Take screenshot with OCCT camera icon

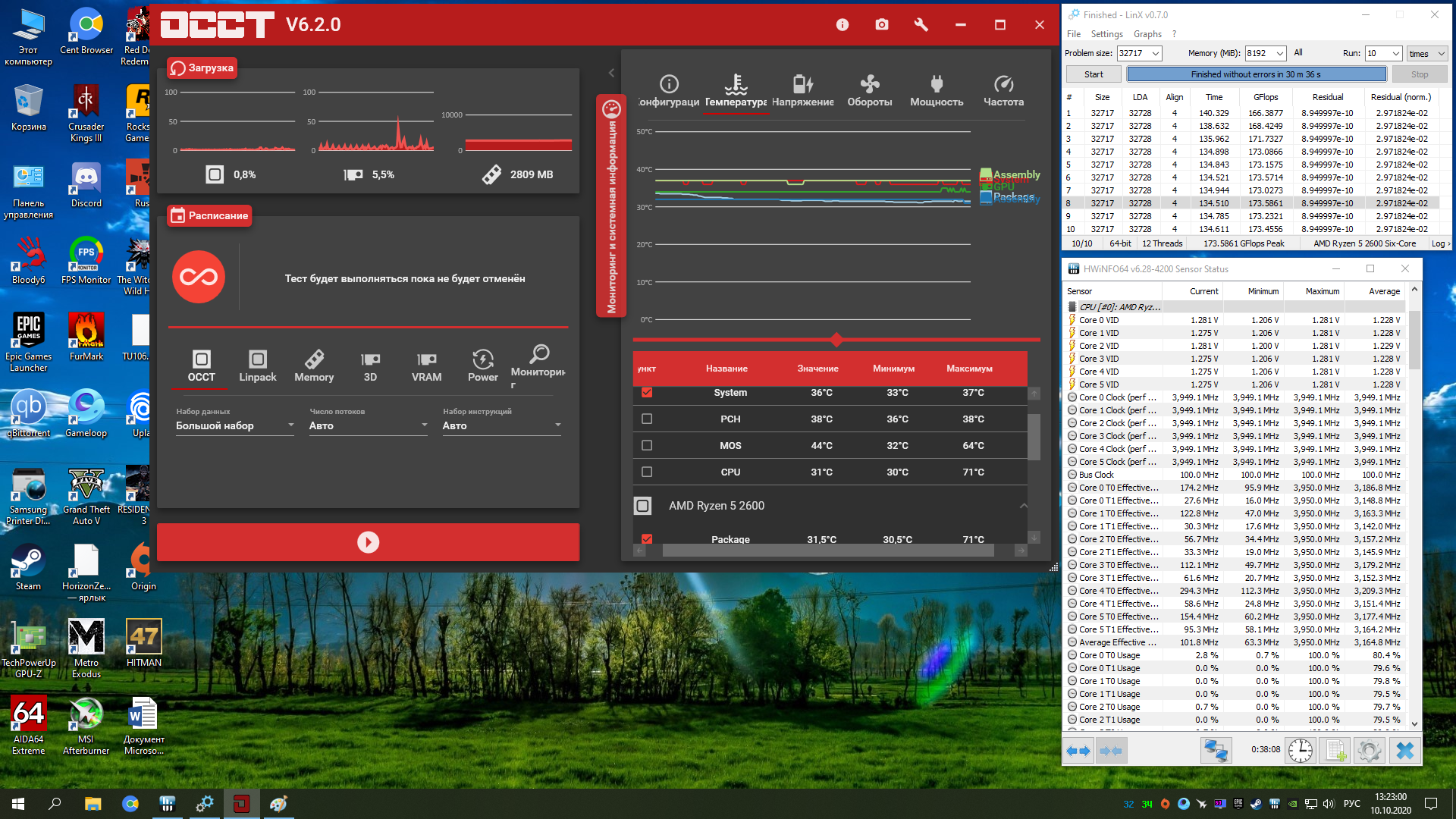[882, 25]
